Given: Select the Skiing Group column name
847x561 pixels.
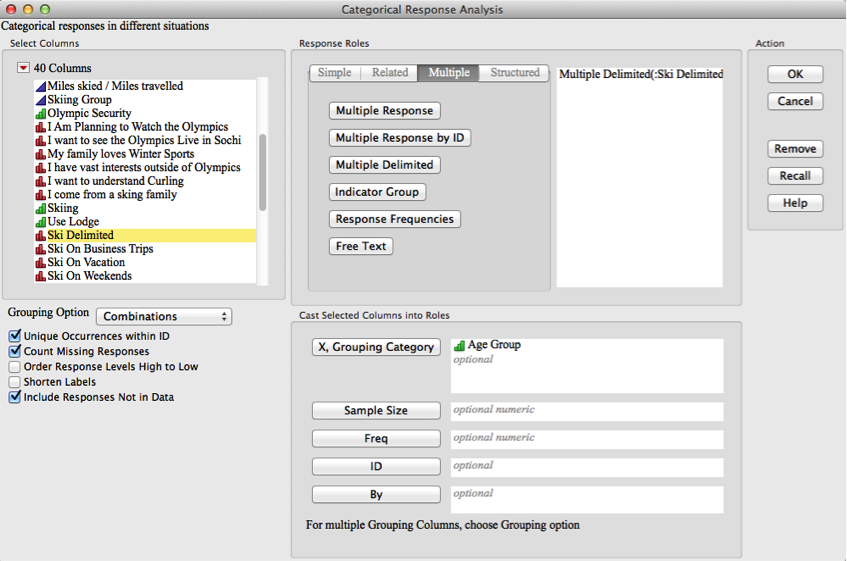Looking at the screenshot, I should (79, 100).
